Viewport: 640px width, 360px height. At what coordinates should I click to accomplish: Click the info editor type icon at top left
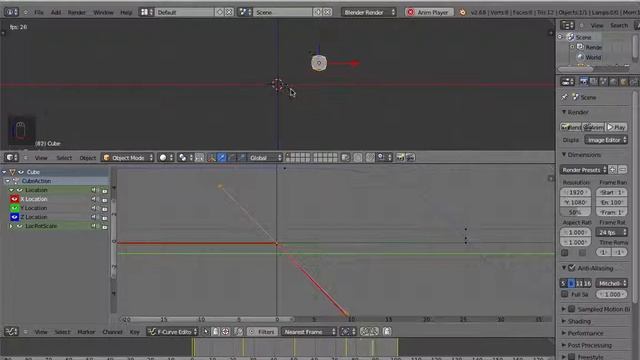[x=11, y=12]
